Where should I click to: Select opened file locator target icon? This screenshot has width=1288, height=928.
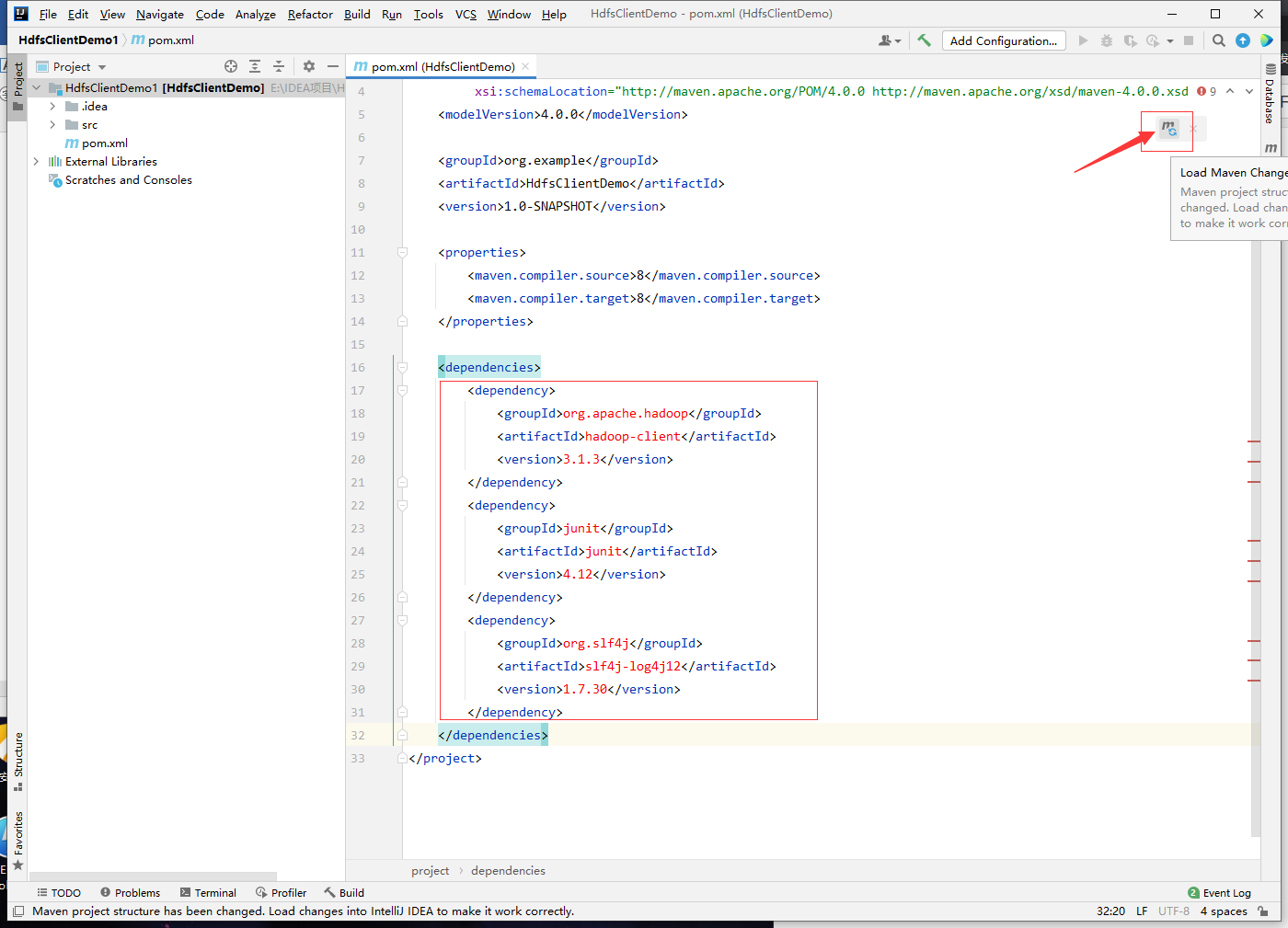231,66
